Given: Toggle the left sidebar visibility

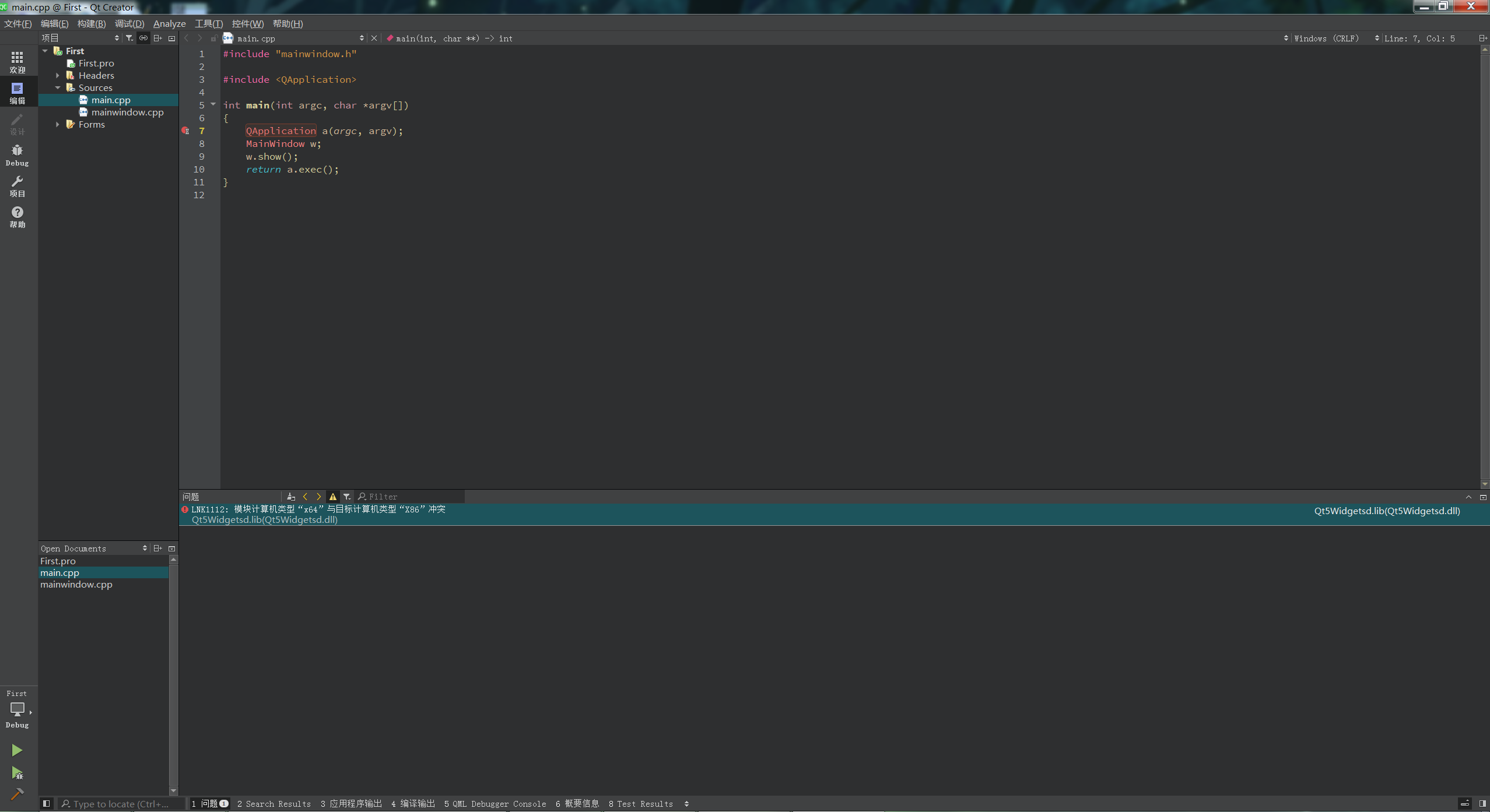Looking at the screenshot, I should (x=46, y=803).
